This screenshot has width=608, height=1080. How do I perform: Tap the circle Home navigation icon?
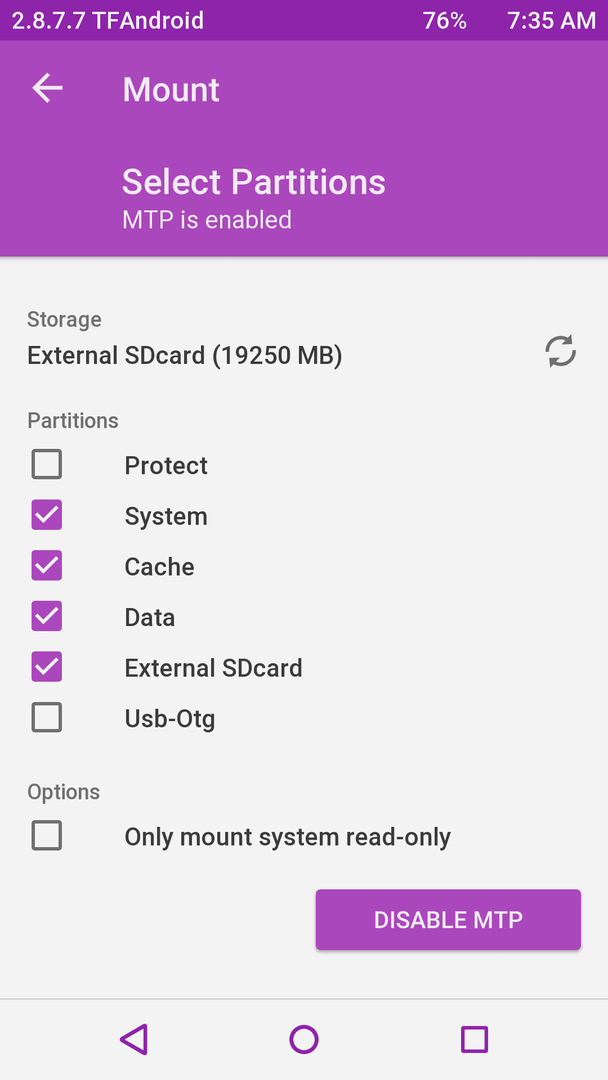point(304,1039)
